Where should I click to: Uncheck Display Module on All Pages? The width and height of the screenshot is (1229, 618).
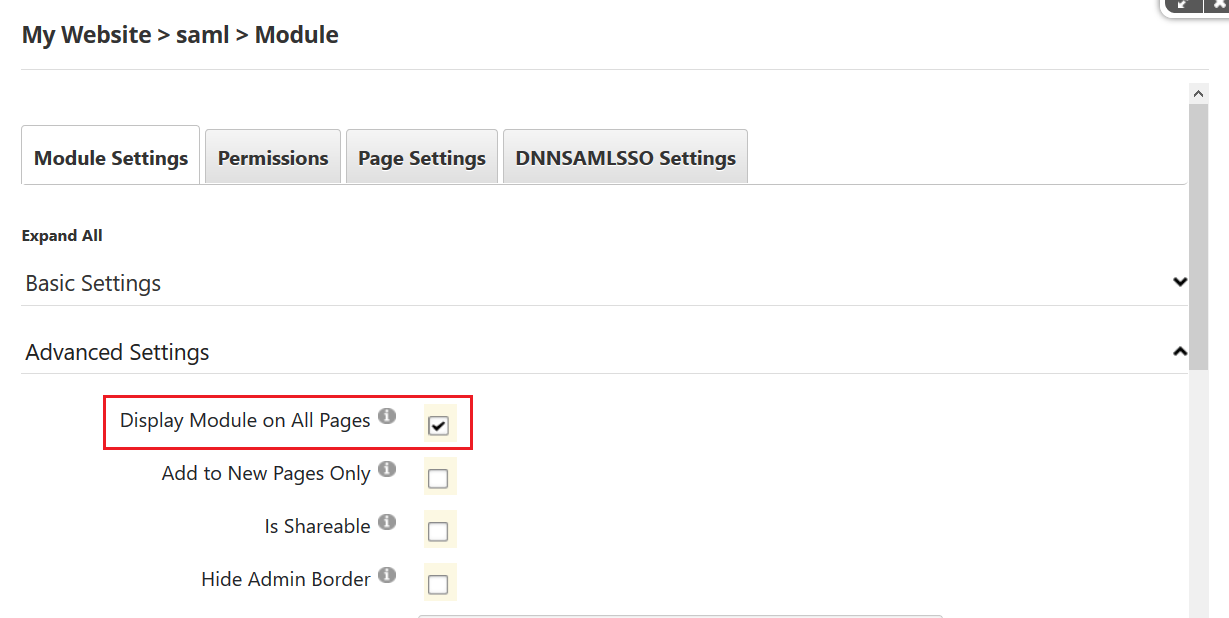(438, 425)
